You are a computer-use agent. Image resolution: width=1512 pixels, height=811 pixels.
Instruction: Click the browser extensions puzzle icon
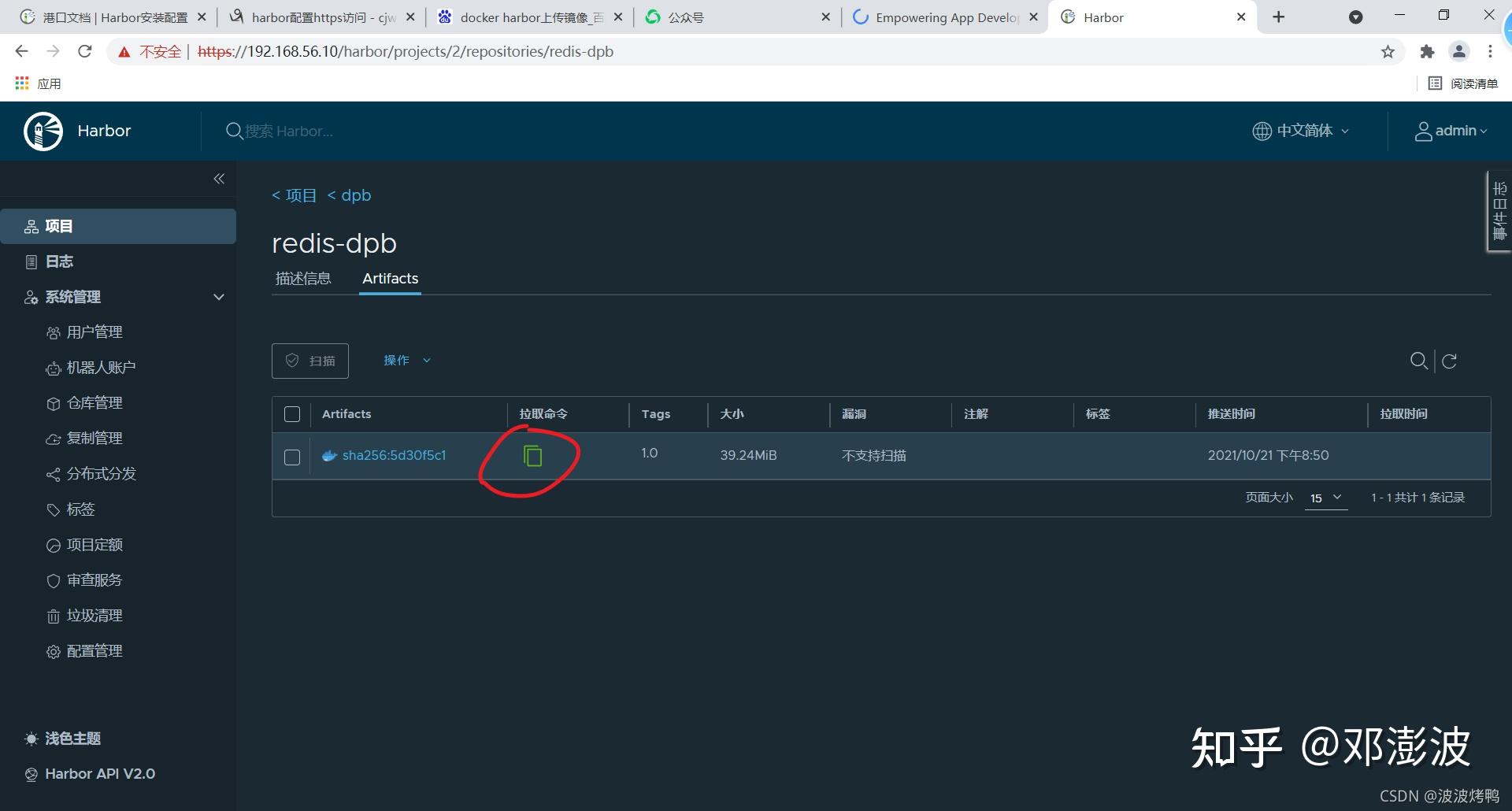click(1427, 51)
